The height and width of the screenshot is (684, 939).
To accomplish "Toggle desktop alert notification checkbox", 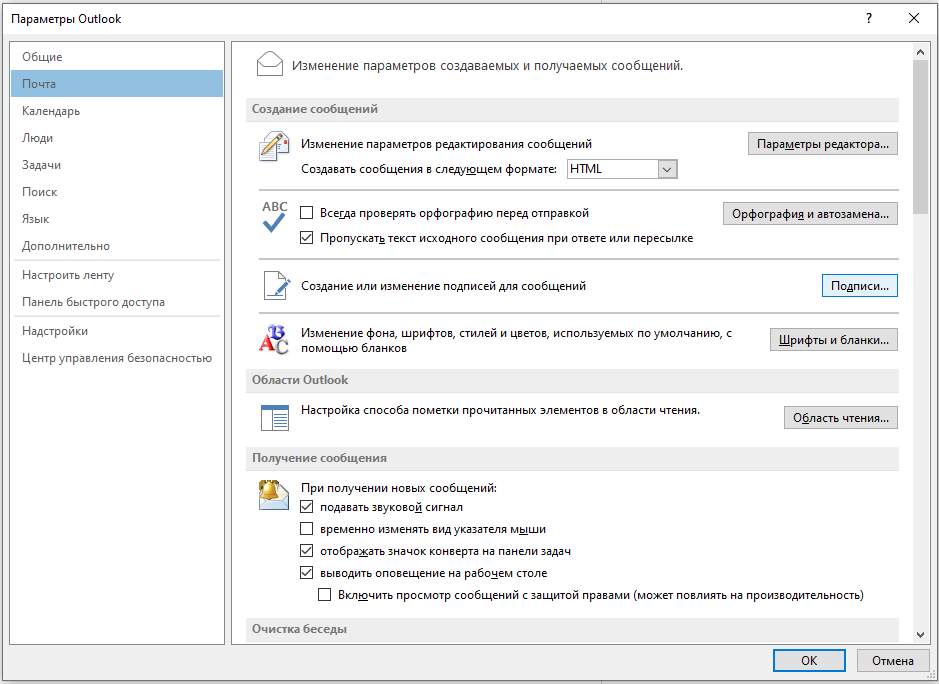I will [307, 573].
